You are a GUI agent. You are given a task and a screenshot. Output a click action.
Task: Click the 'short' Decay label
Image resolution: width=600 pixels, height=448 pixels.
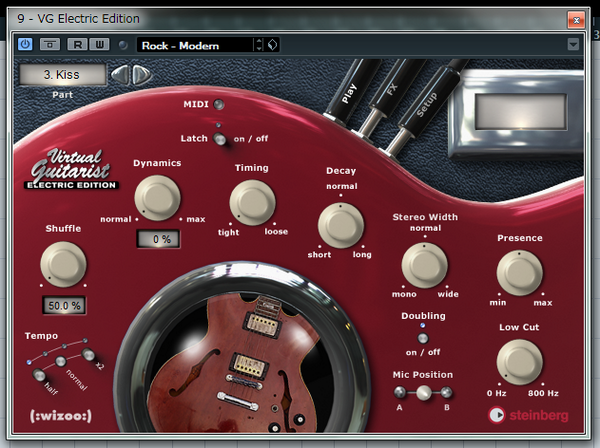(319, 255)
